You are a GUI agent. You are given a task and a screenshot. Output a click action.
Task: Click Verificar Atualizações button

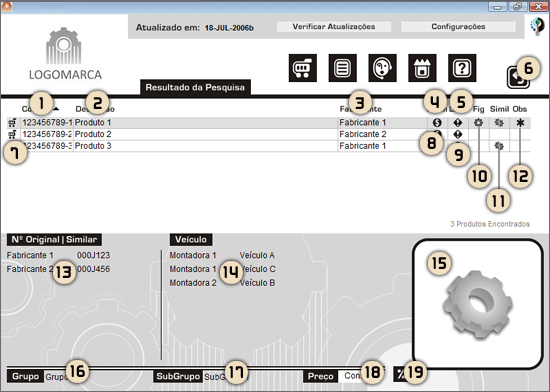(334, 27)
